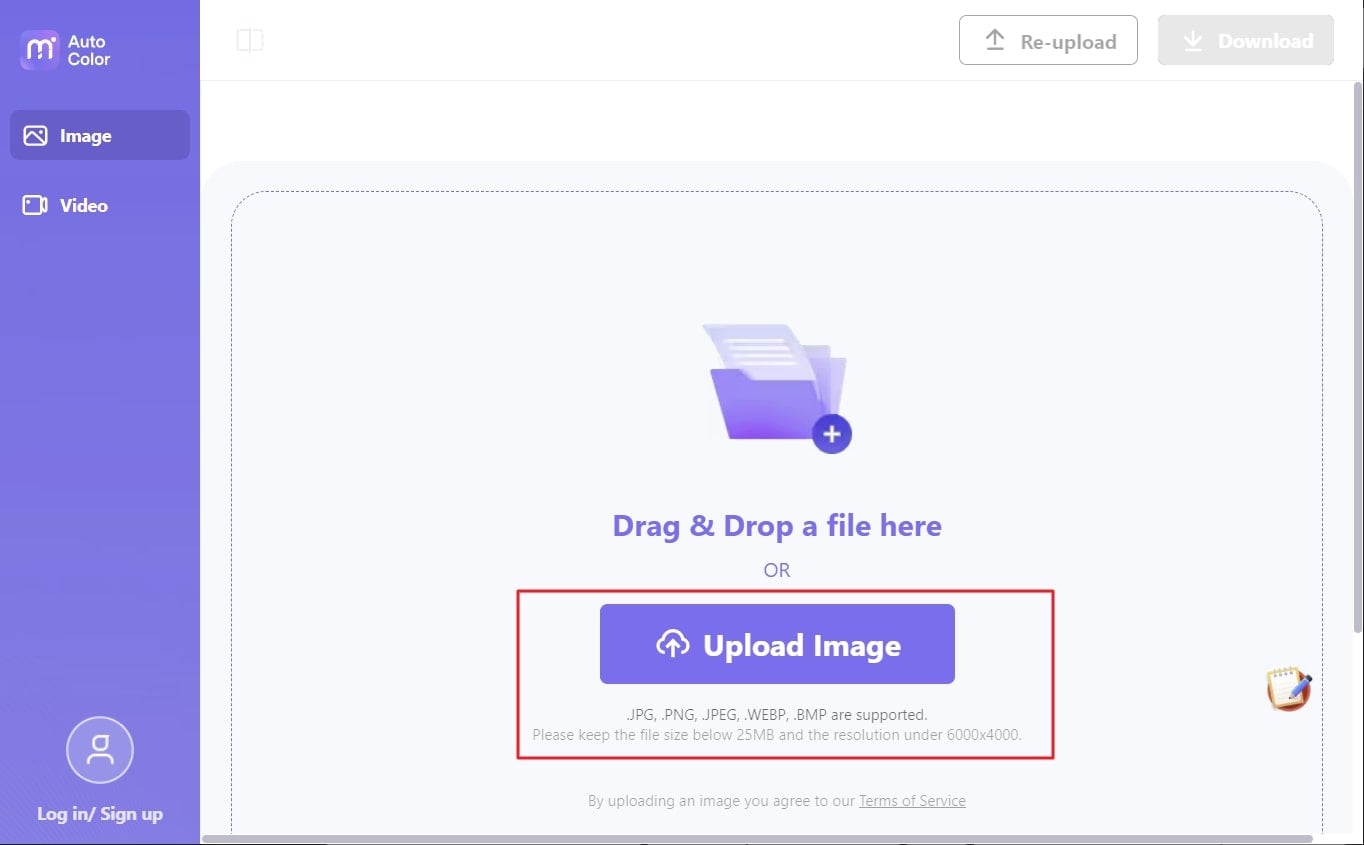Click the video camera icon in the sidebar
The image size is (1364, 845).
click(34, 205)
